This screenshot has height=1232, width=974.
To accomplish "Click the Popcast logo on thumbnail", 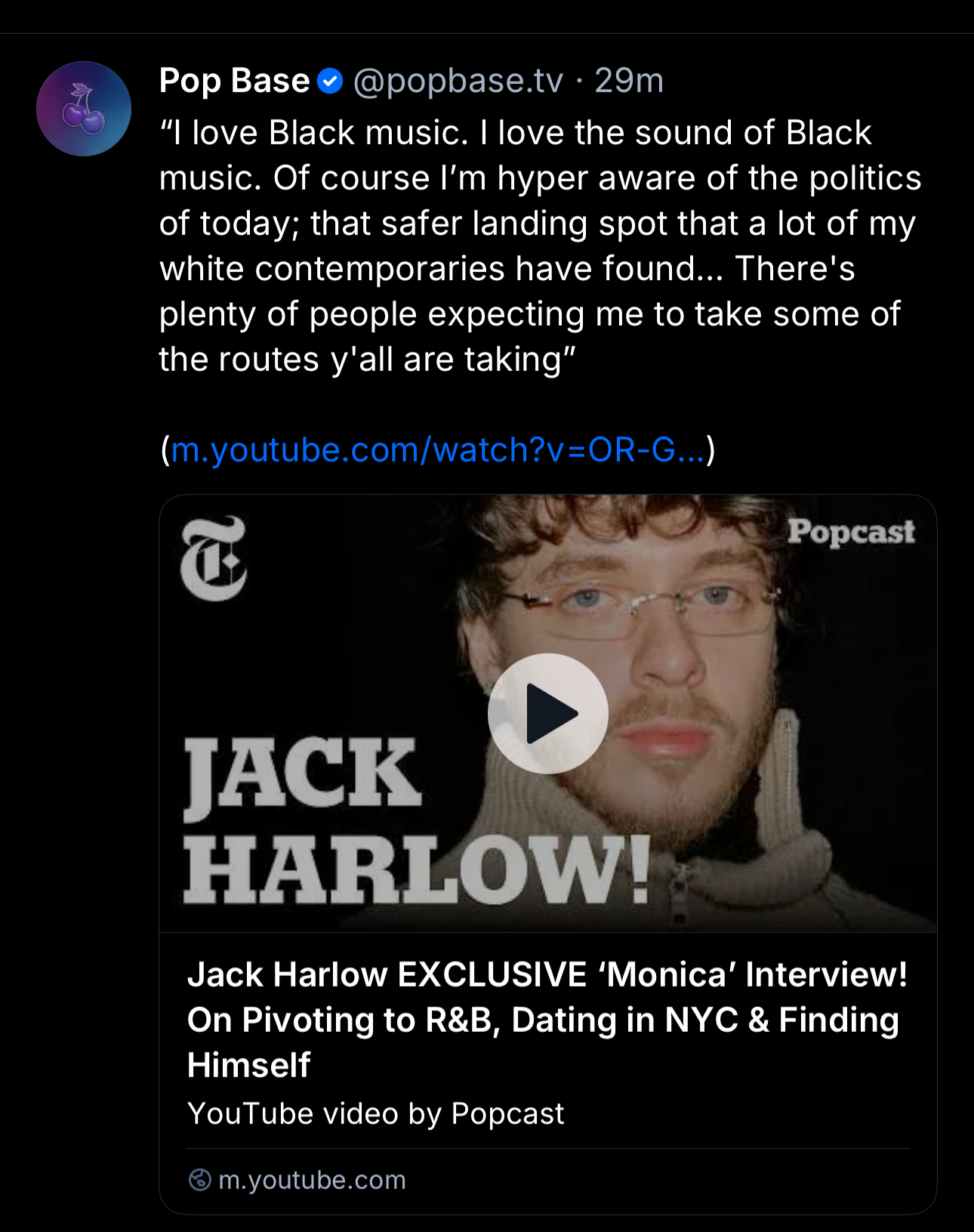I will click(851, 533).
